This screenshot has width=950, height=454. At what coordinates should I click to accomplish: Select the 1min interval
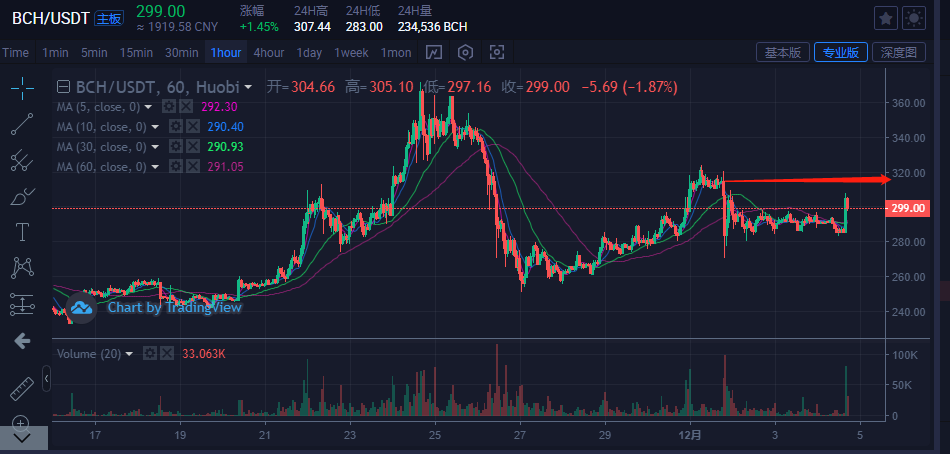point(55,53)
